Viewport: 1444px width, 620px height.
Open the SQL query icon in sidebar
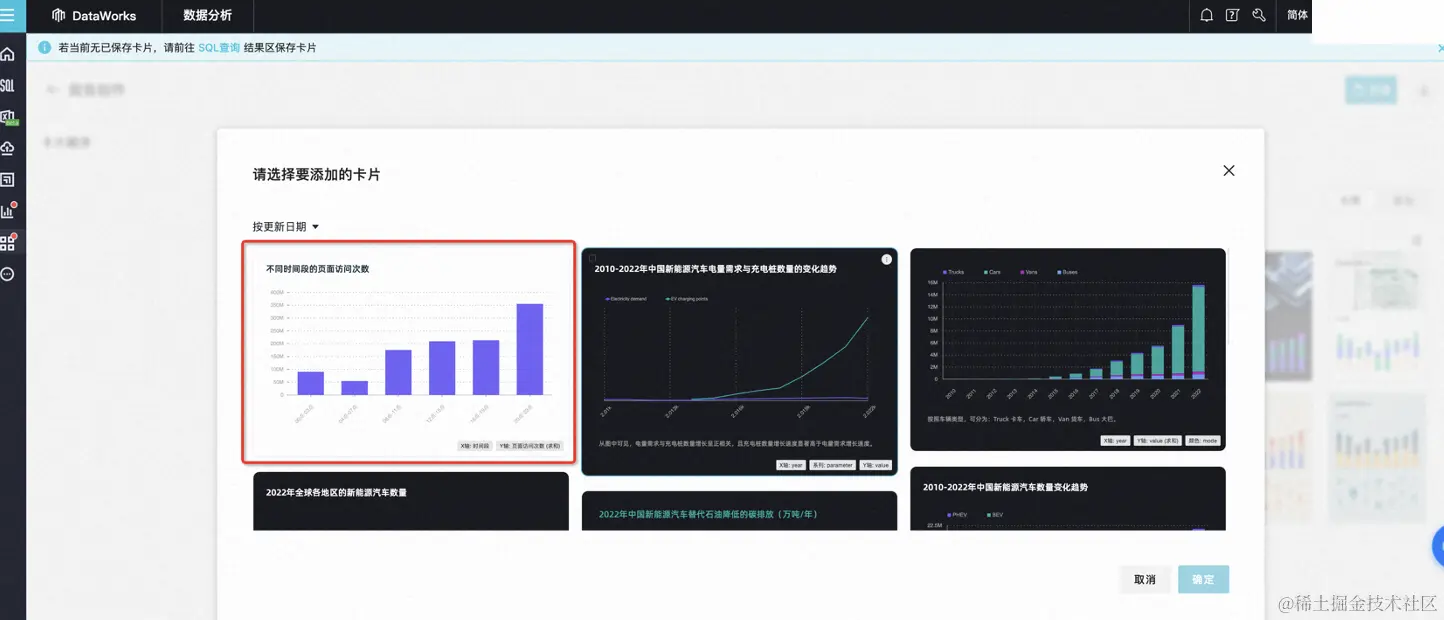pyautogui.click(x=8, y=85)
